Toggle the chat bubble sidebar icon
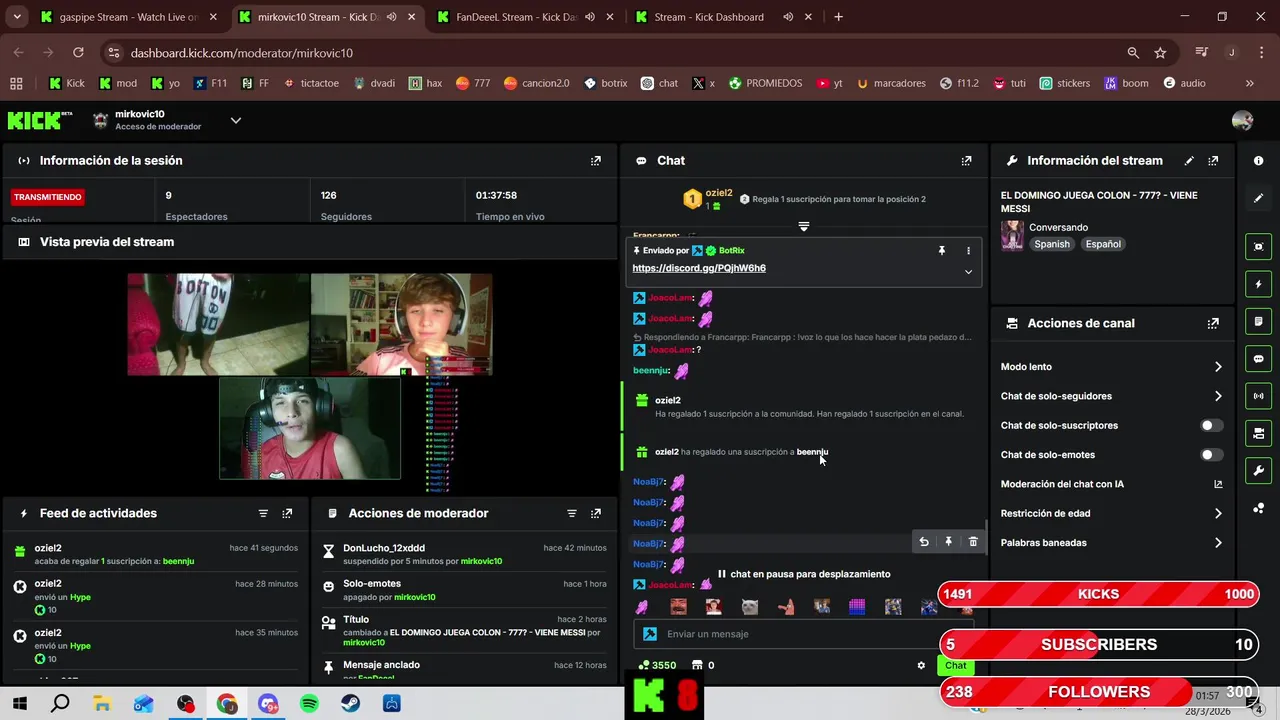Viewport: 1280px width, 720px height. tap(1258, 359)
